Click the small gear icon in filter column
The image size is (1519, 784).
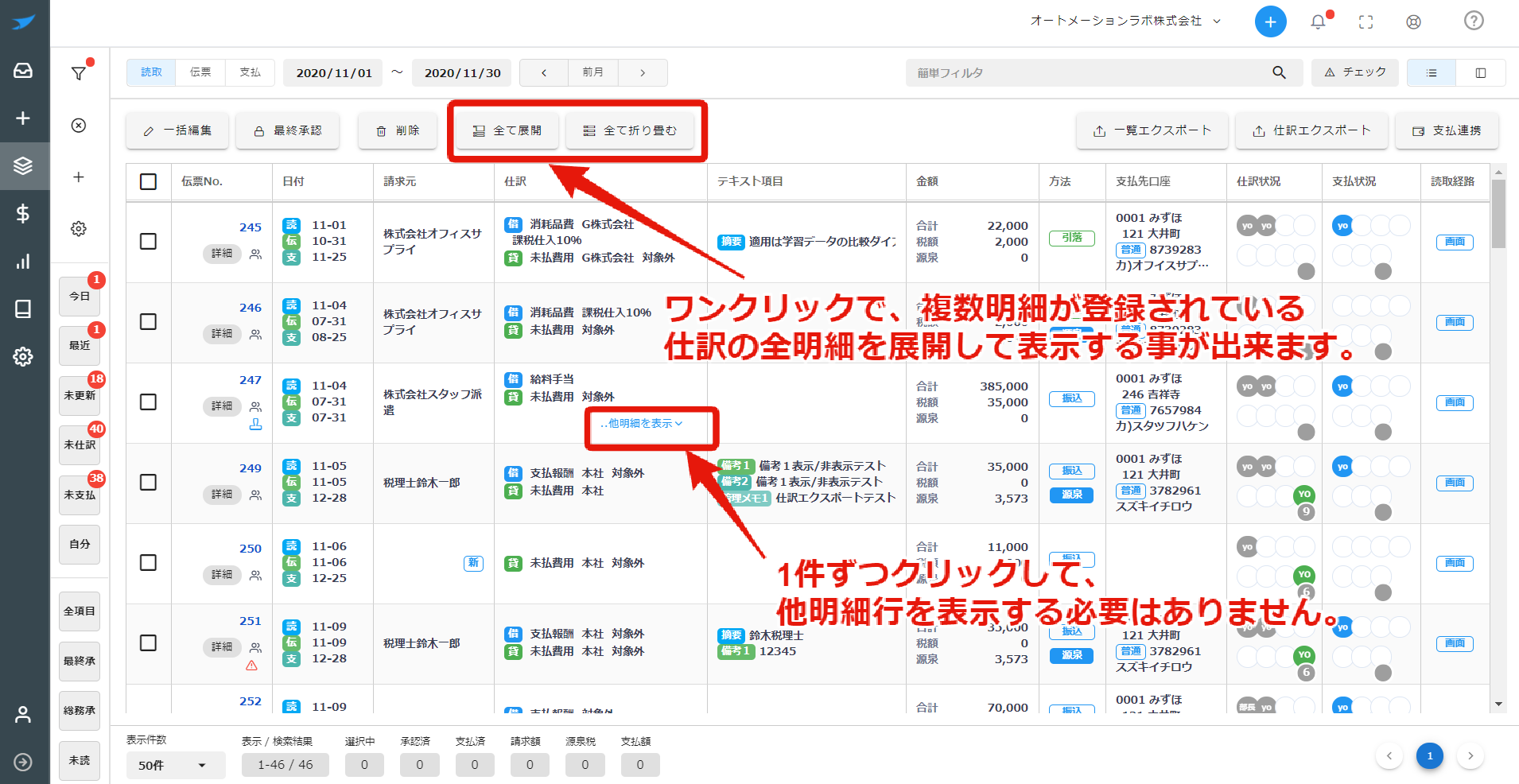79,228
